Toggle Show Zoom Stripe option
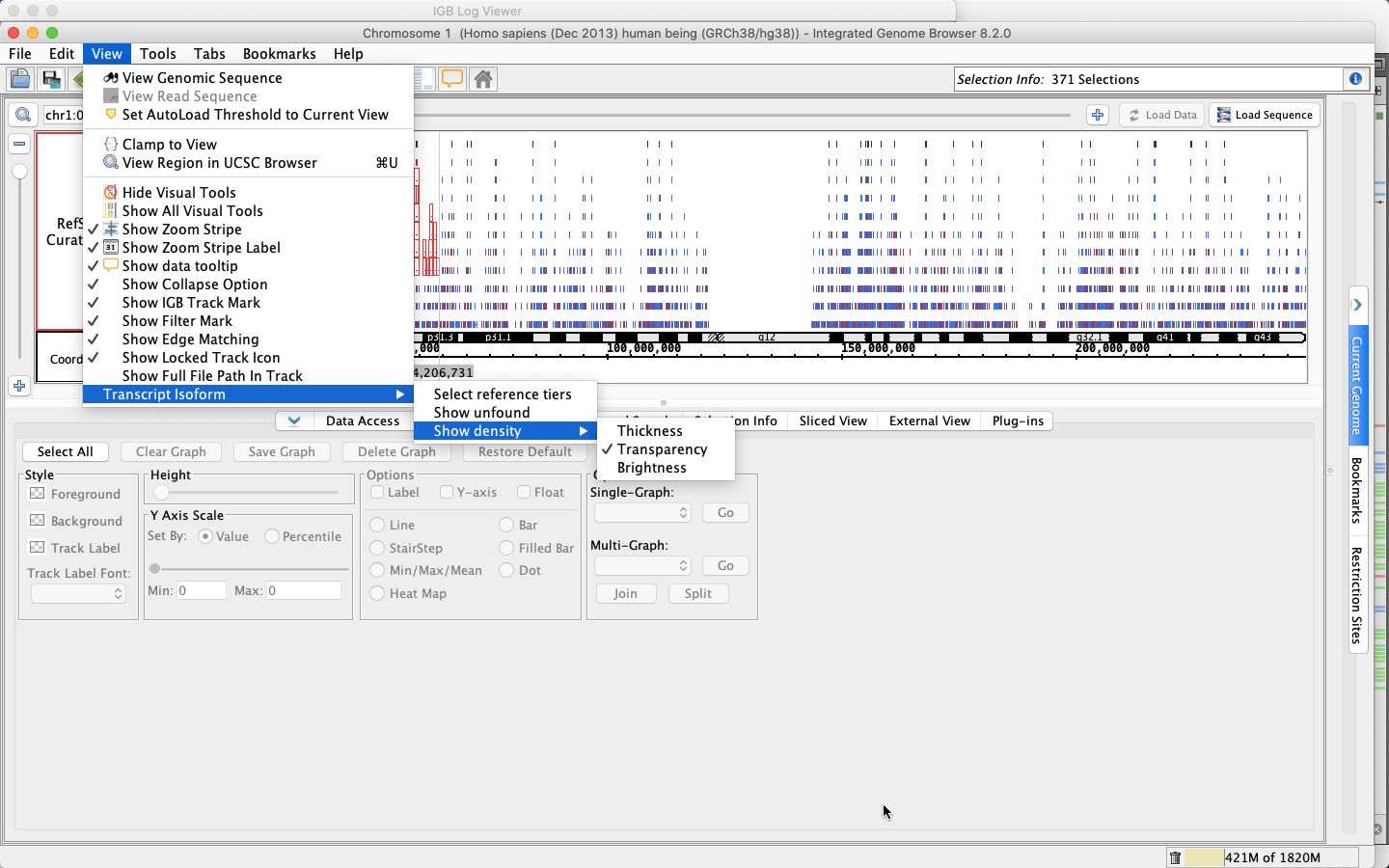This screenshot has height=868, width=1389. point(181,230)
